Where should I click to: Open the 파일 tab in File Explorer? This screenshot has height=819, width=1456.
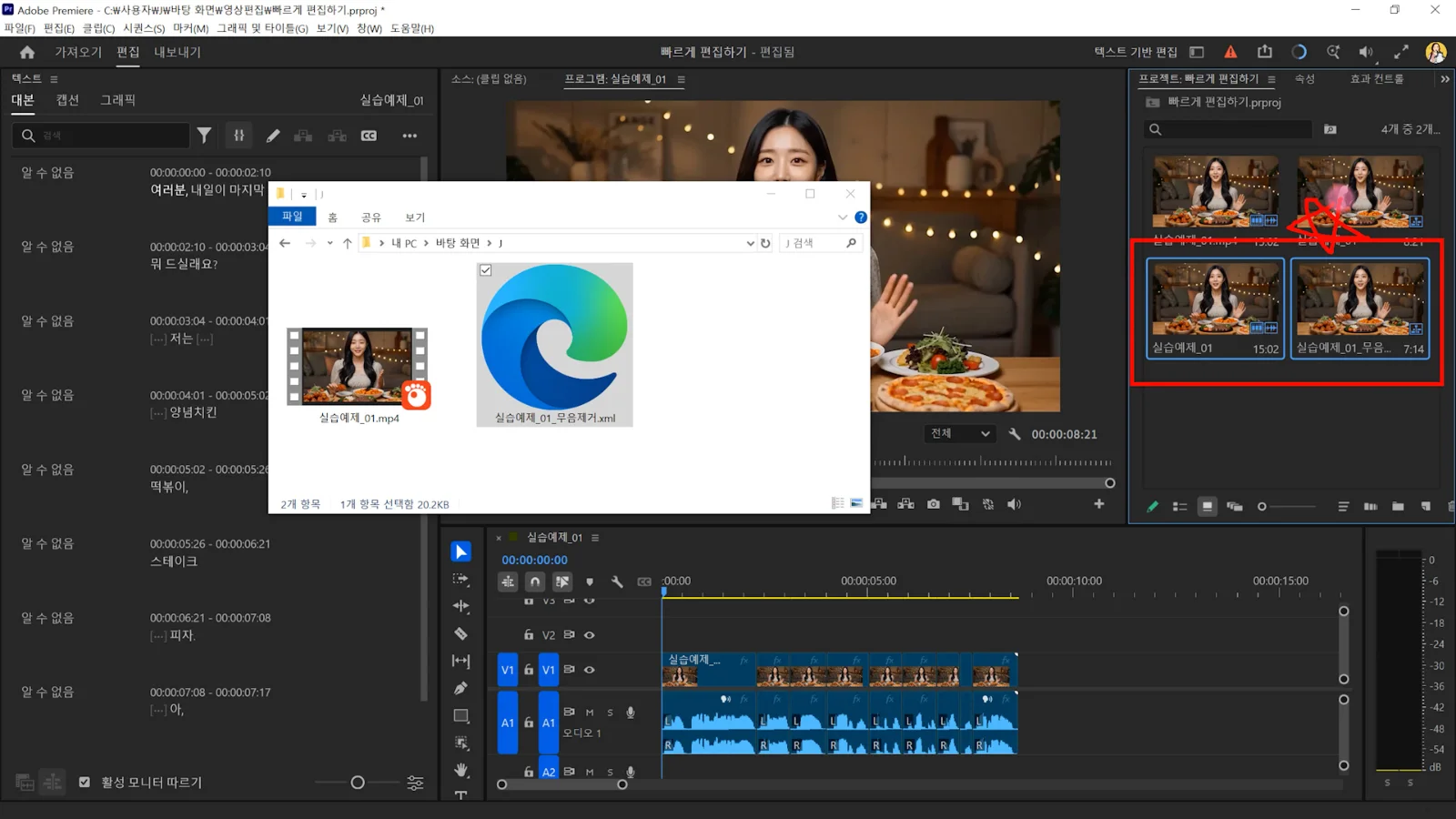pyautogui.click(x=292, y=217)
